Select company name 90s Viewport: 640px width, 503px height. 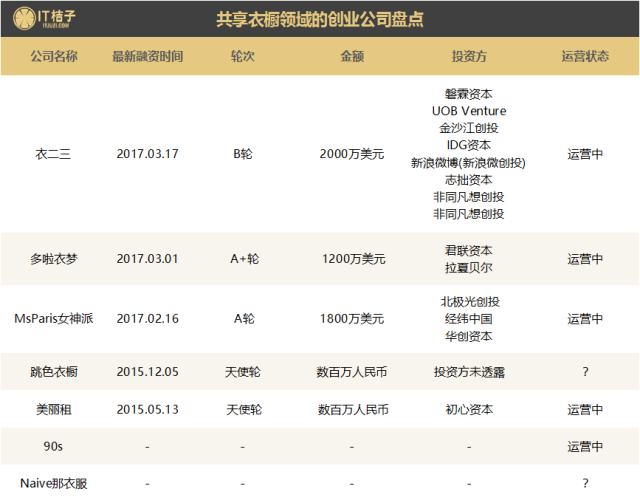coord(53,446)
